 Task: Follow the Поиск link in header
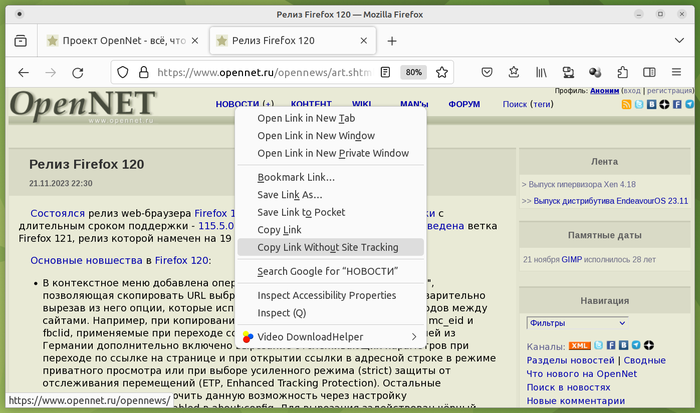pyautogui.click(x=515, y=104)
